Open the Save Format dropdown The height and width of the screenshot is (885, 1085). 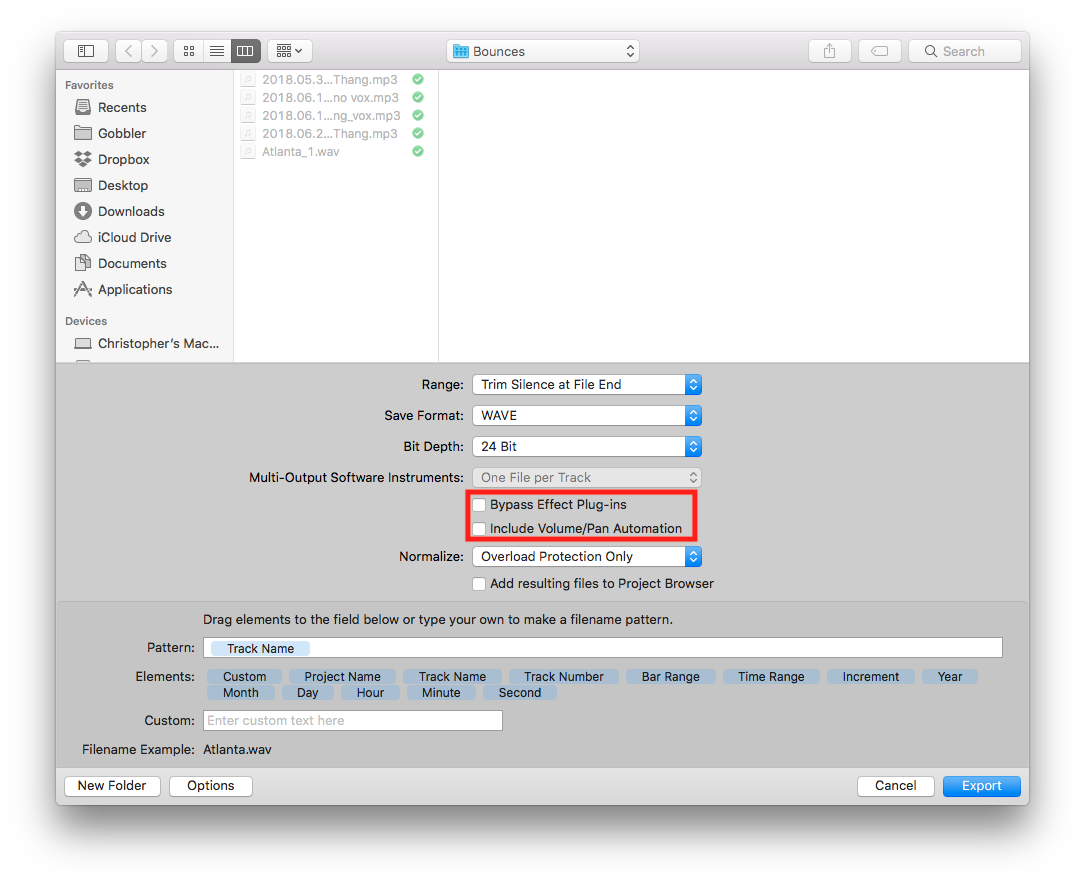pyautogui.click(x=587, y=416)
